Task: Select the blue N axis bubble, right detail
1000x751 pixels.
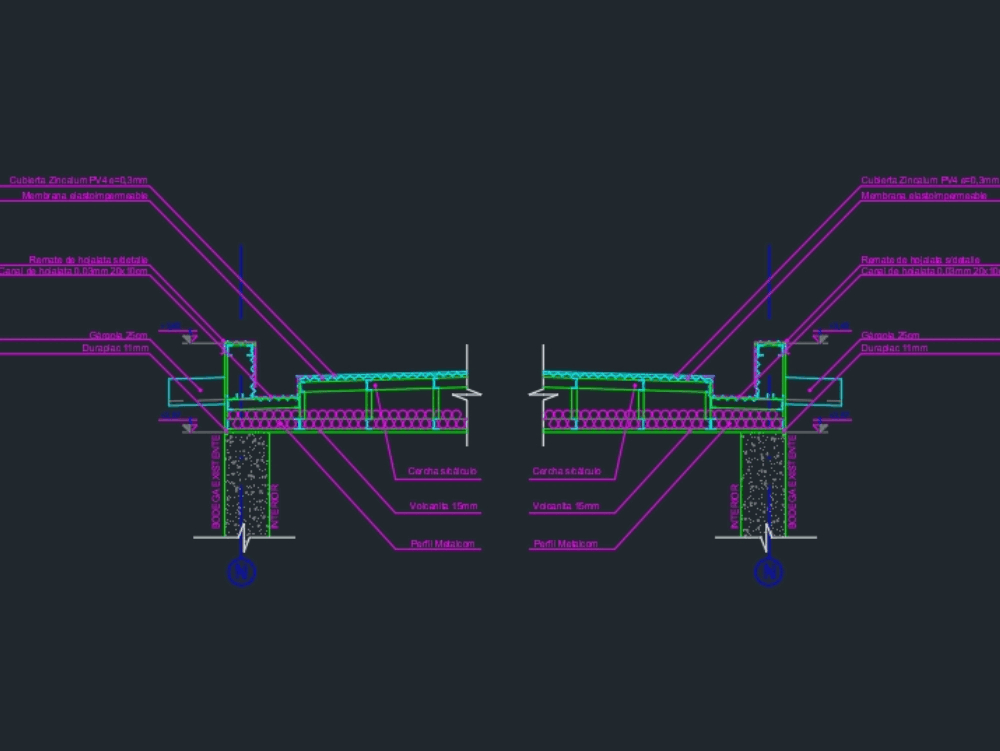Action: (769, 571)
